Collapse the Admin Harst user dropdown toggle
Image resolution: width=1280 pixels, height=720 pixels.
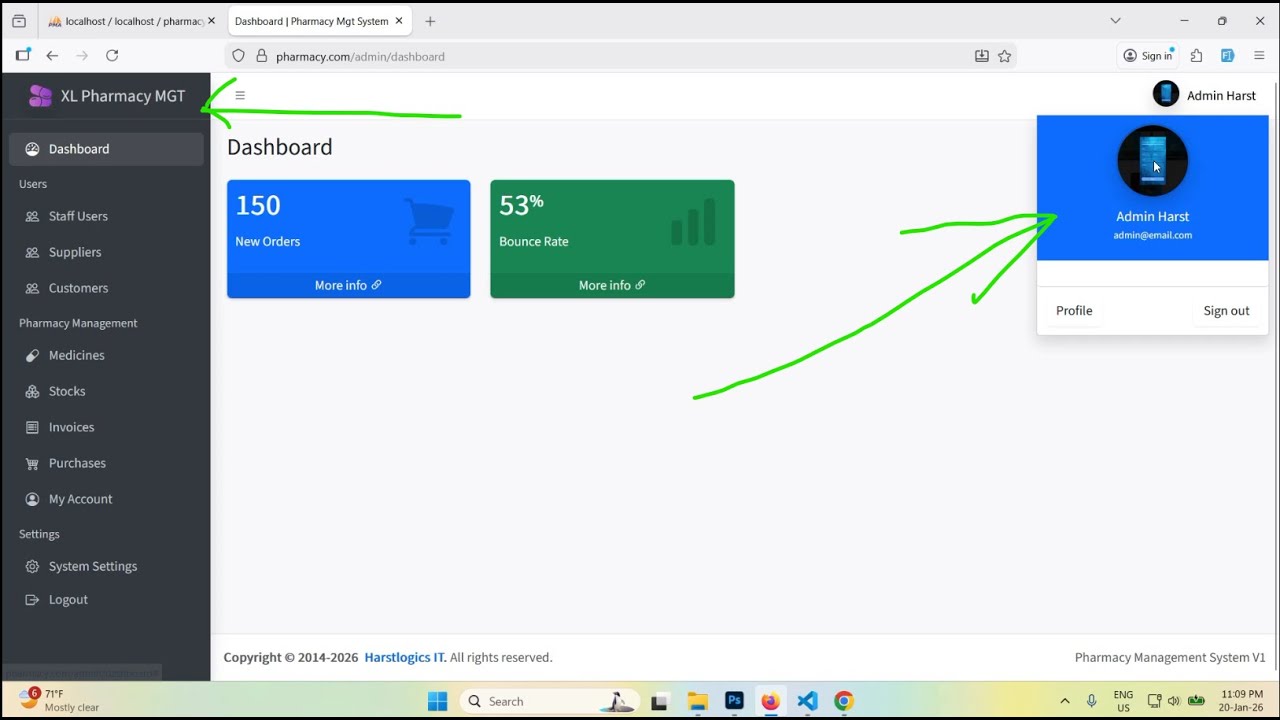[1204, 95]
